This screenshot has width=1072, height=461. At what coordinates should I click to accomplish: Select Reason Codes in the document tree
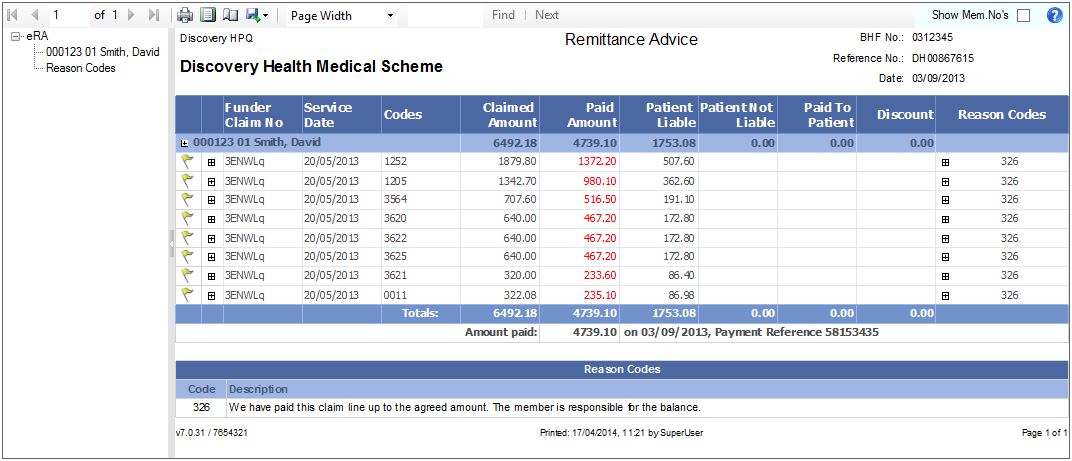click(80, 68)
